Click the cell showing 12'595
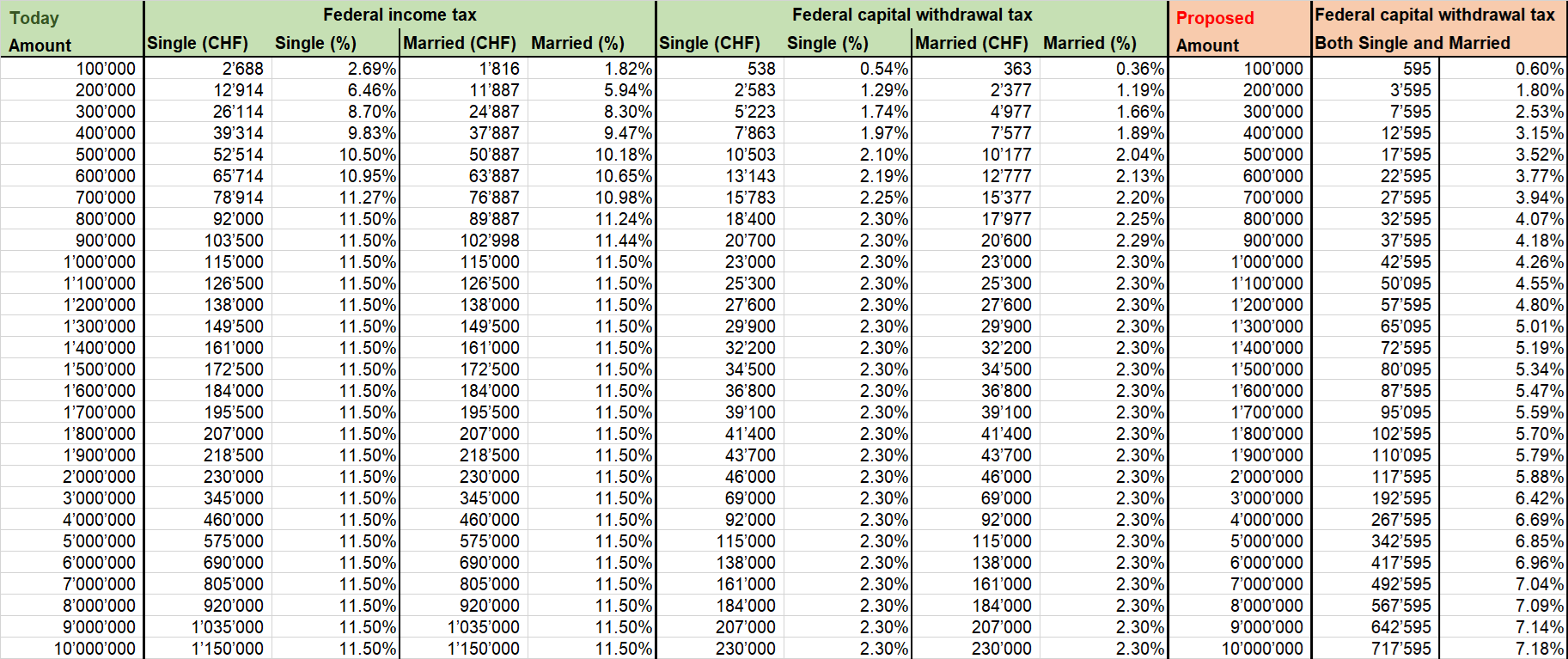This screenshot has height=659, width=1568. click(1376, 133)
